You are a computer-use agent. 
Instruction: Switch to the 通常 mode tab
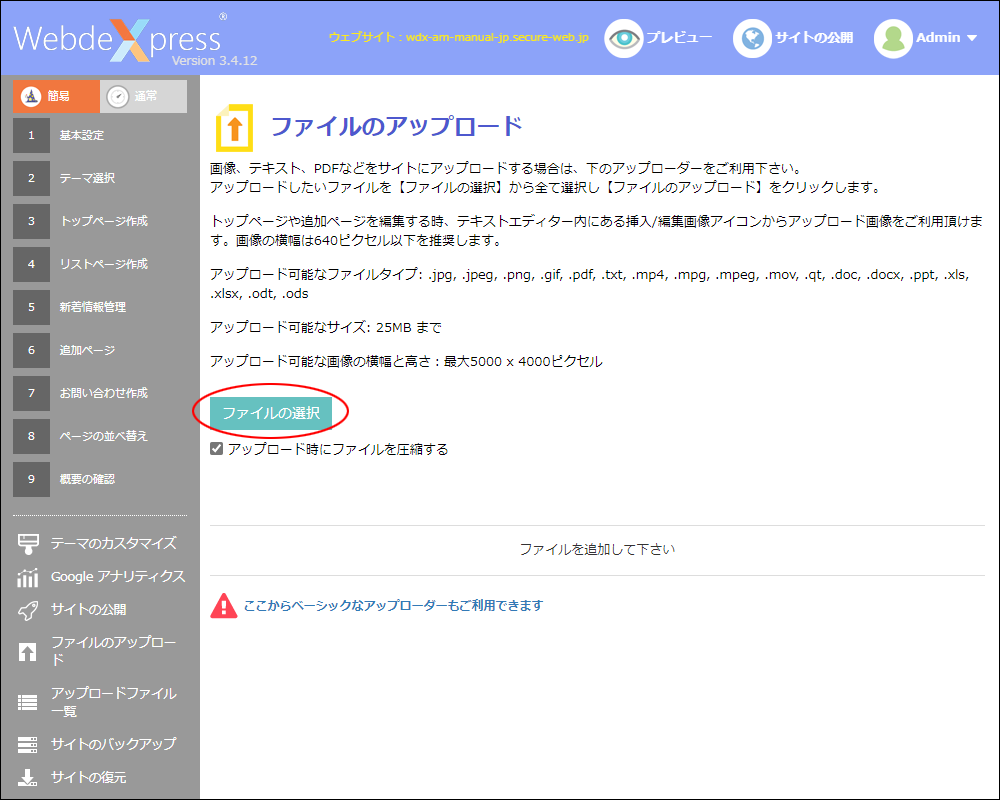point(143,96)
